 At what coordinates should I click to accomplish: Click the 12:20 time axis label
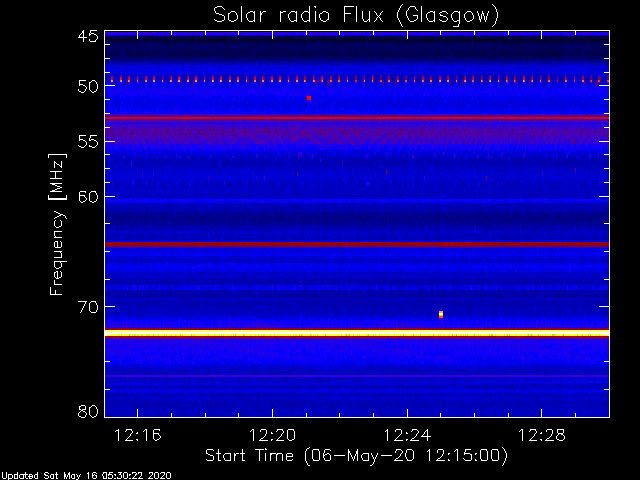(272, 436)
